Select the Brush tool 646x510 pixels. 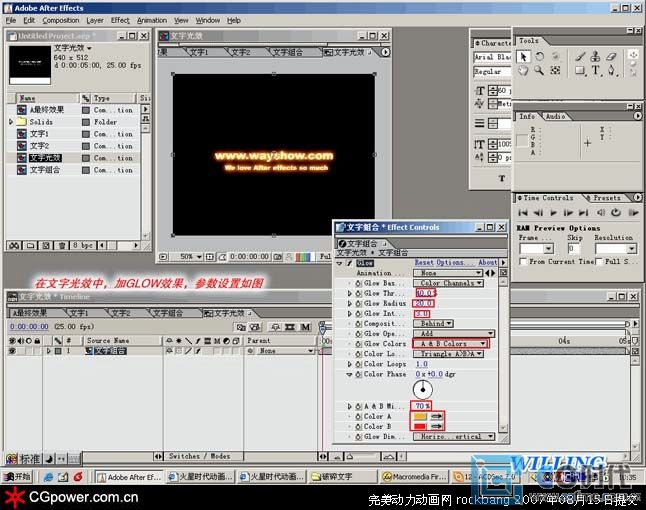click(x=580, y=56)
